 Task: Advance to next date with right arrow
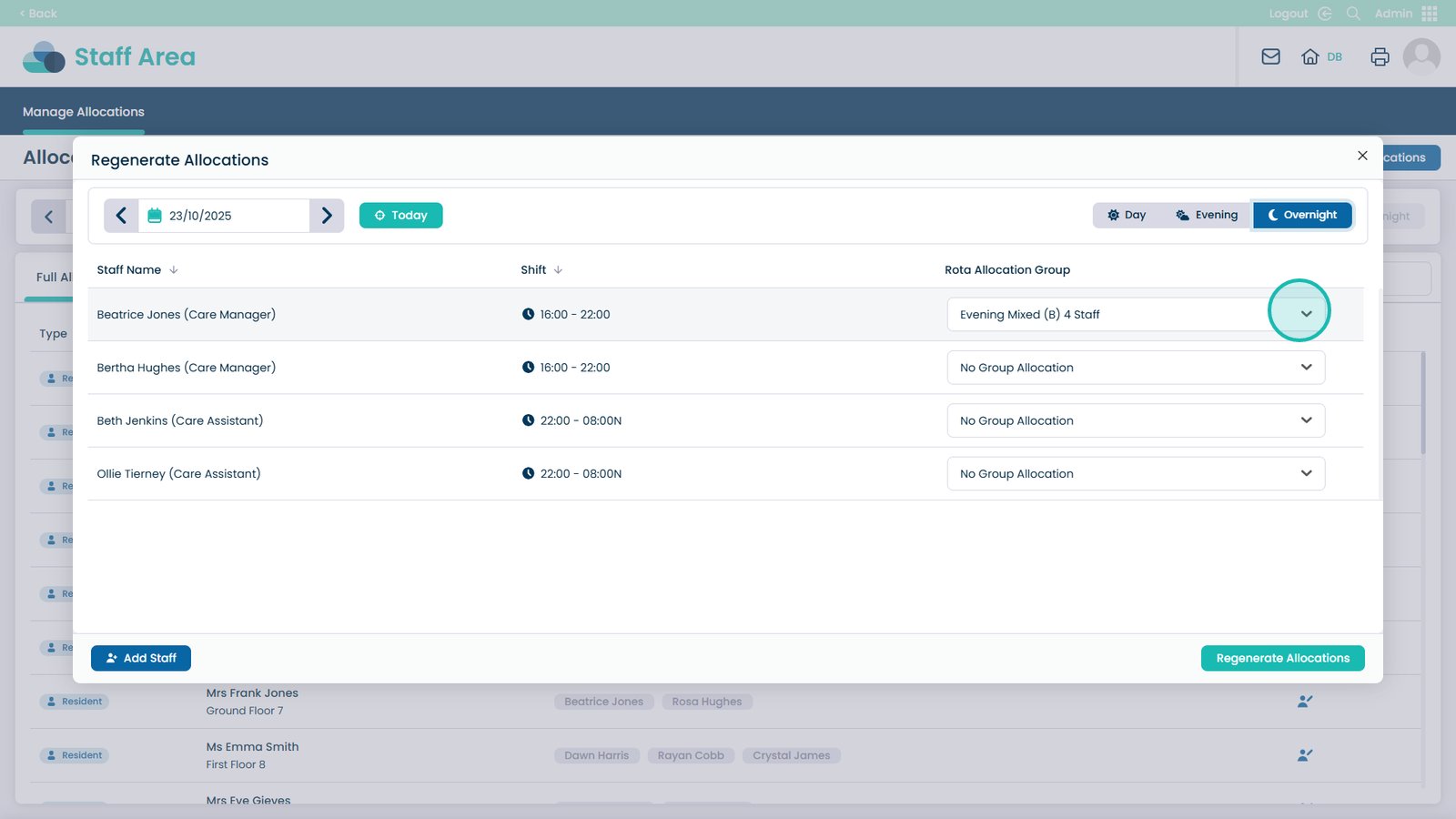[327, 216]
